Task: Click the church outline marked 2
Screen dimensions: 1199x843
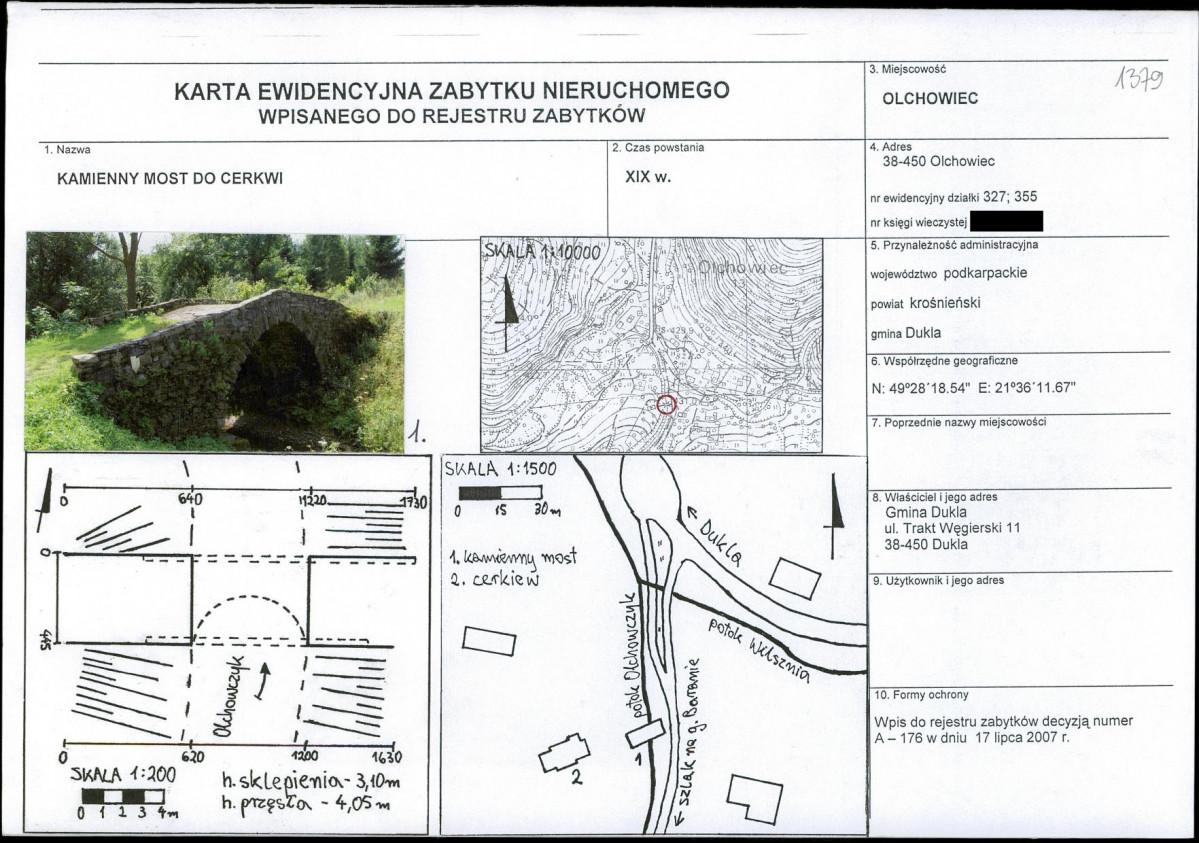Action: tap(564, 753)
